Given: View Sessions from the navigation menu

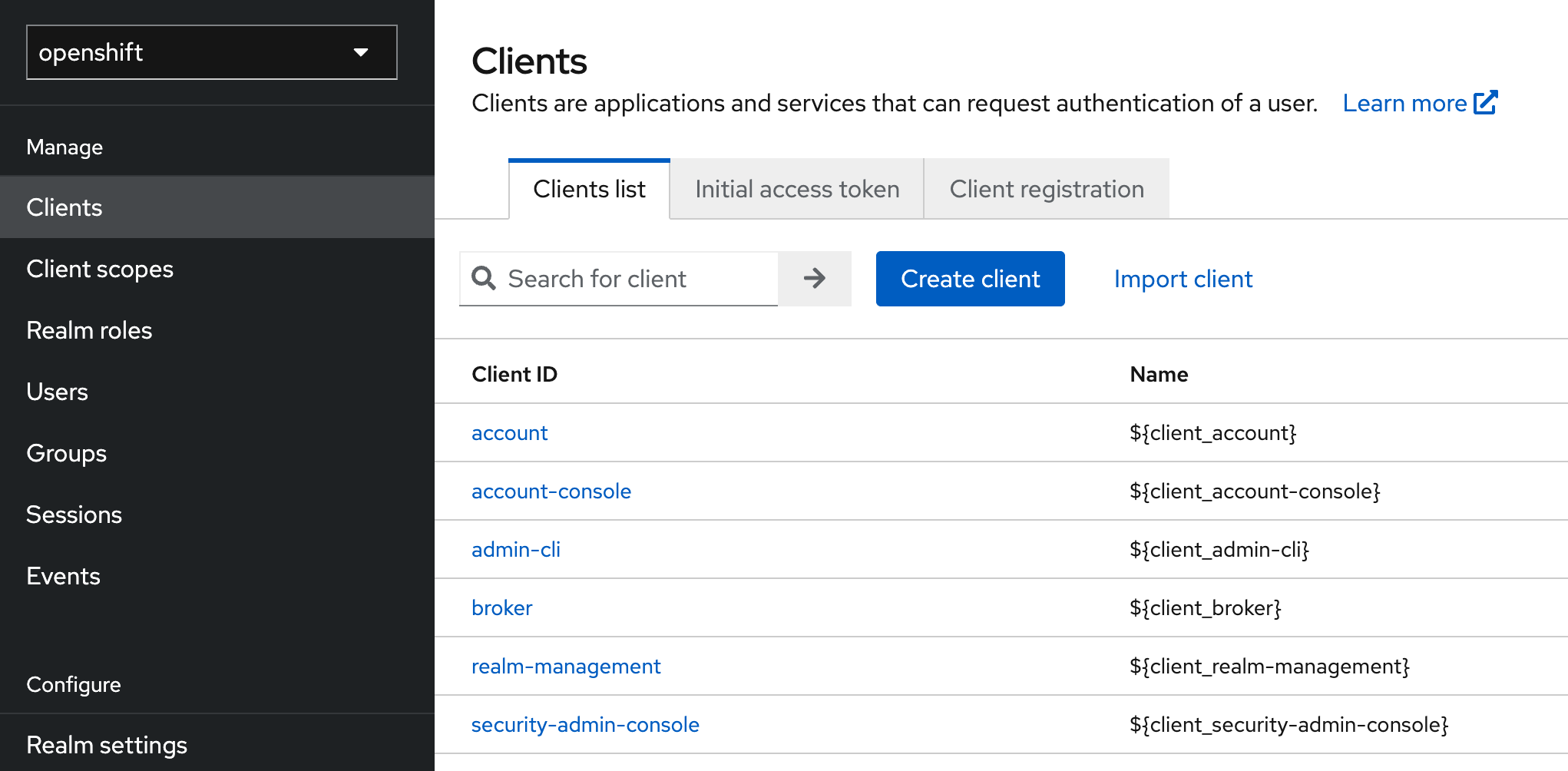Looking at the screenshot, I should 74,515.
